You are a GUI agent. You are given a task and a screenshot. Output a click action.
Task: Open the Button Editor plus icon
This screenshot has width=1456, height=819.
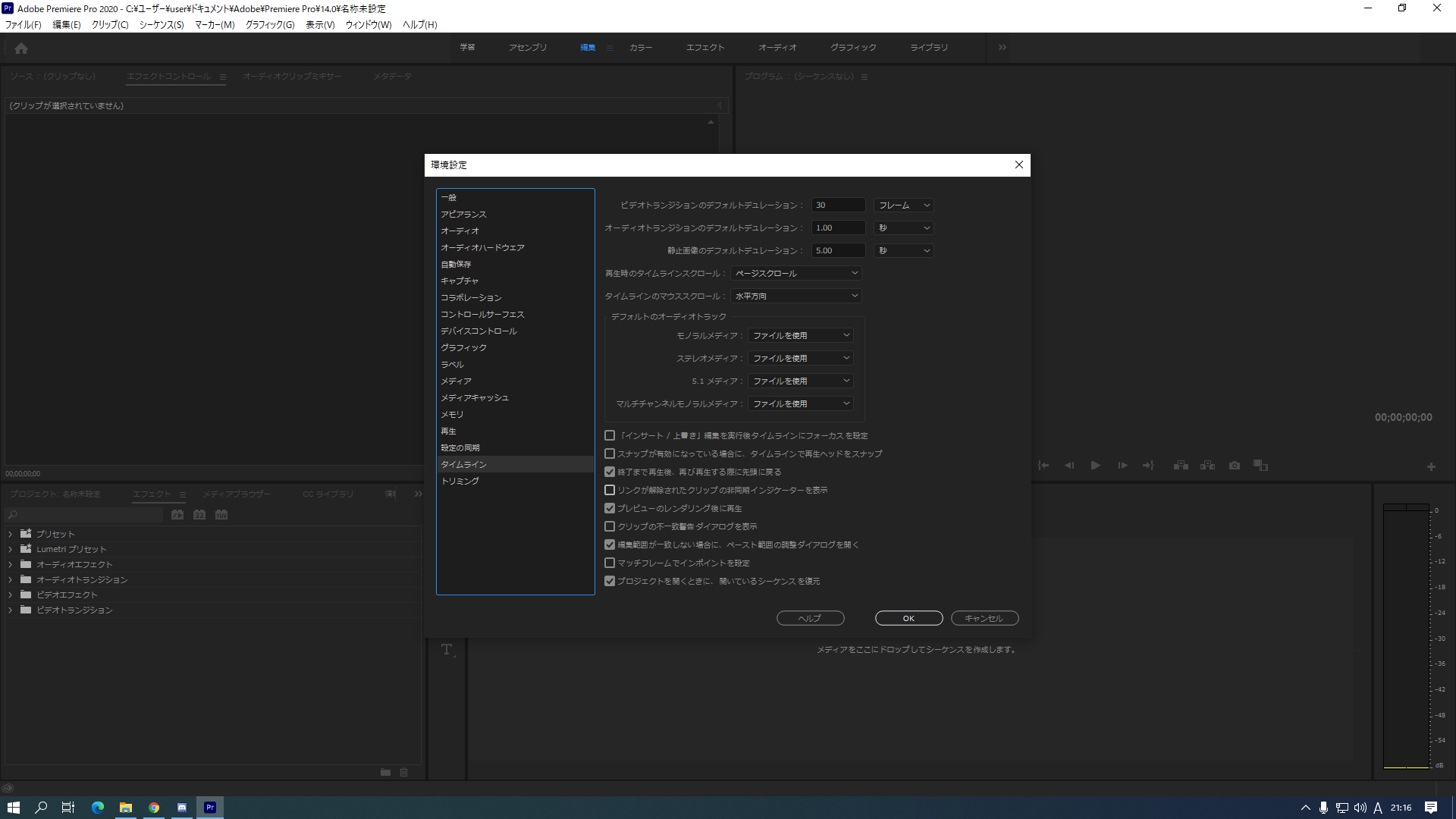click(x=1431, y=467)
